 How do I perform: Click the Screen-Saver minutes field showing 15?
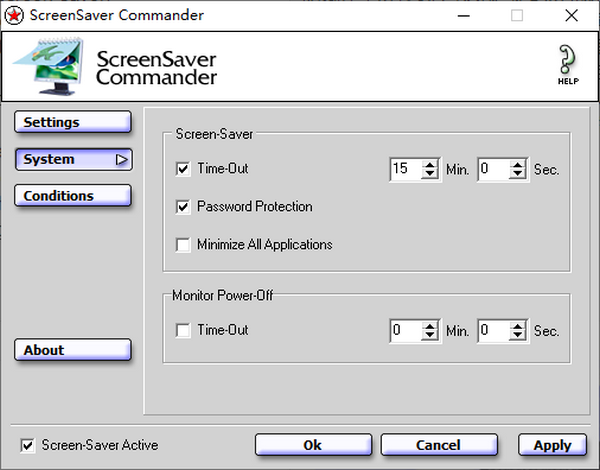(406, 169)
